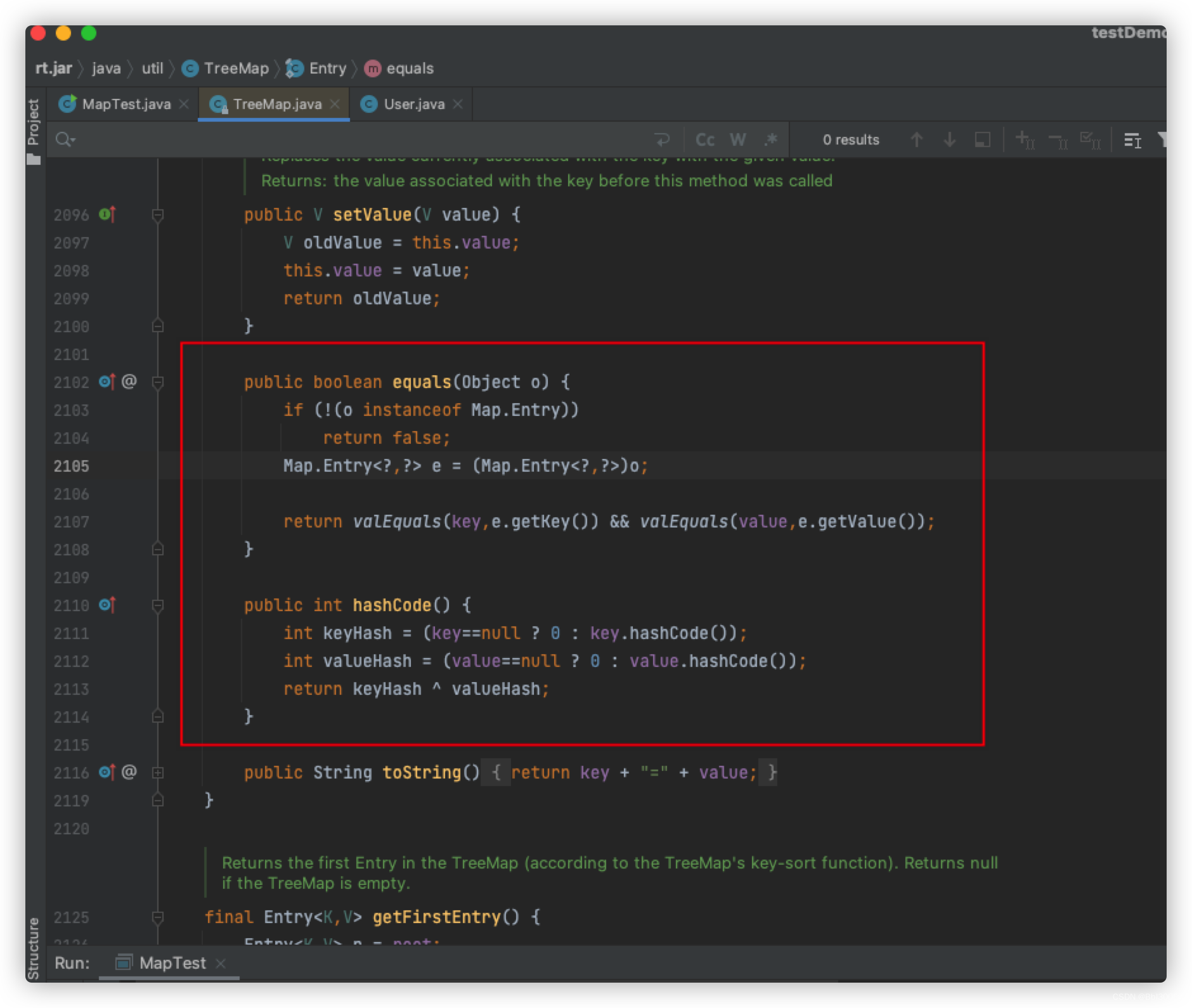Close the MapTest.java tab
This screenshot has height=1008, width=1192.
tap(184, 104)
